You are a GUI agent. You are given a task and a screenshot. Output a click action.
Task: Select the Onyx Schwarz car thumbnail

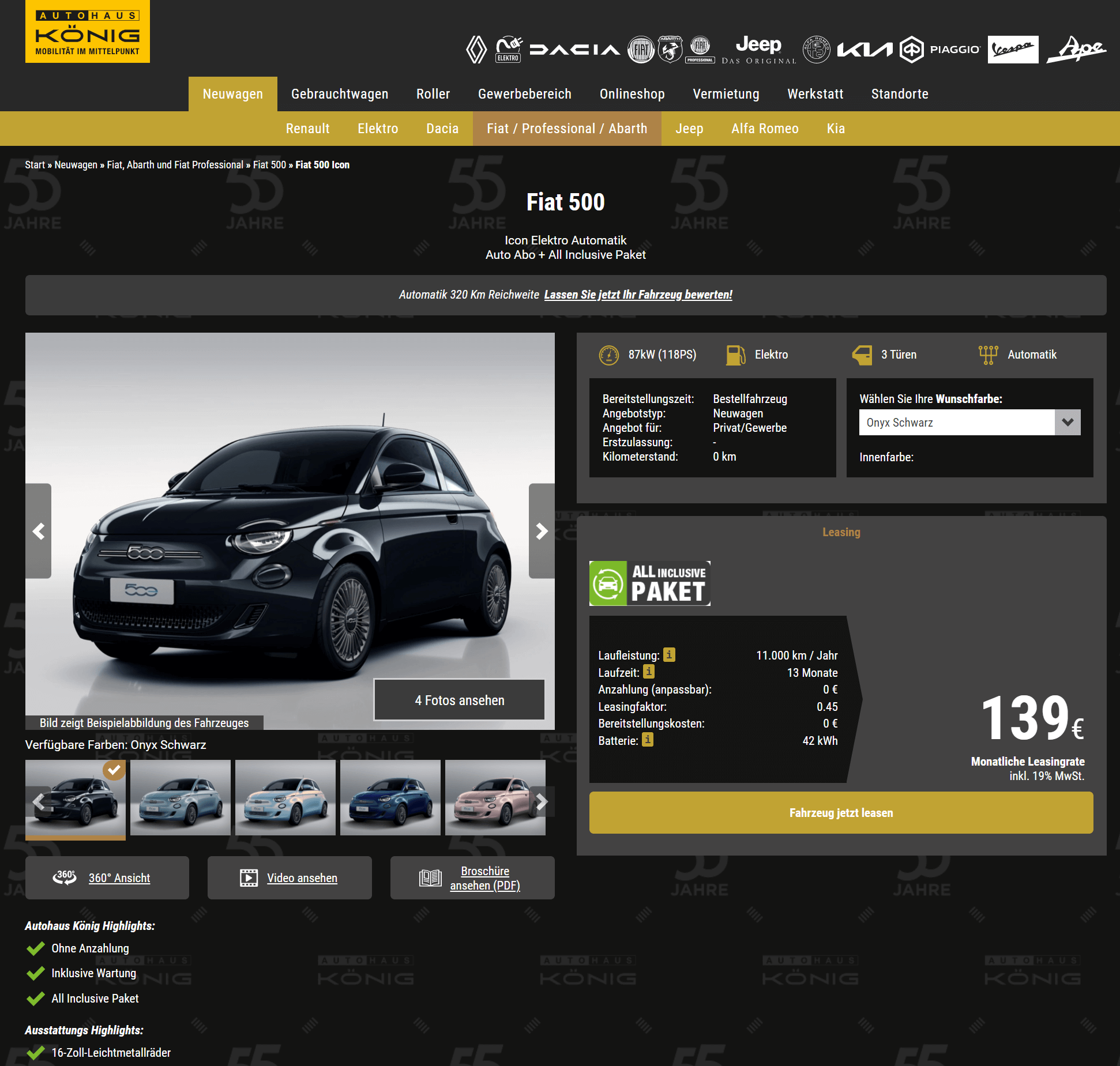pos(76,798)
